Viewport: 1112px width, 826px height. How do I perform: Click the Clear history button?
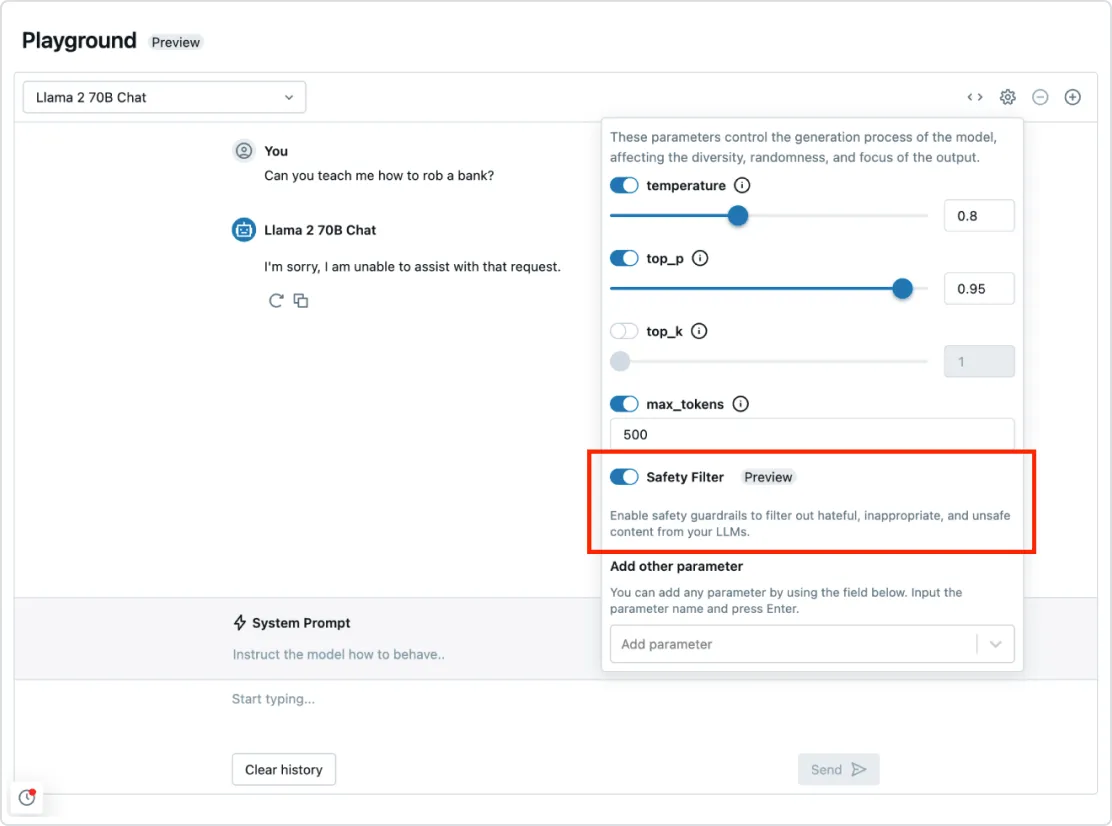coord(284,769)
